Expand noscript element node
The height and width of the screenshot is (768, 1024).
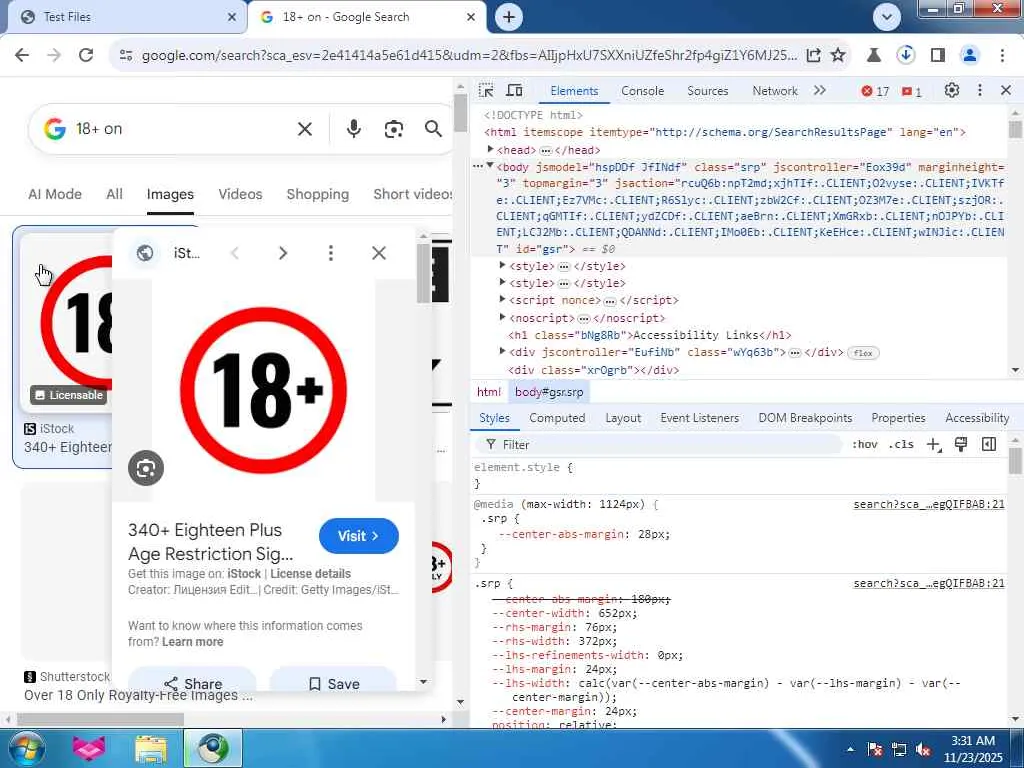pyautogui.click(x=502, y=317)
